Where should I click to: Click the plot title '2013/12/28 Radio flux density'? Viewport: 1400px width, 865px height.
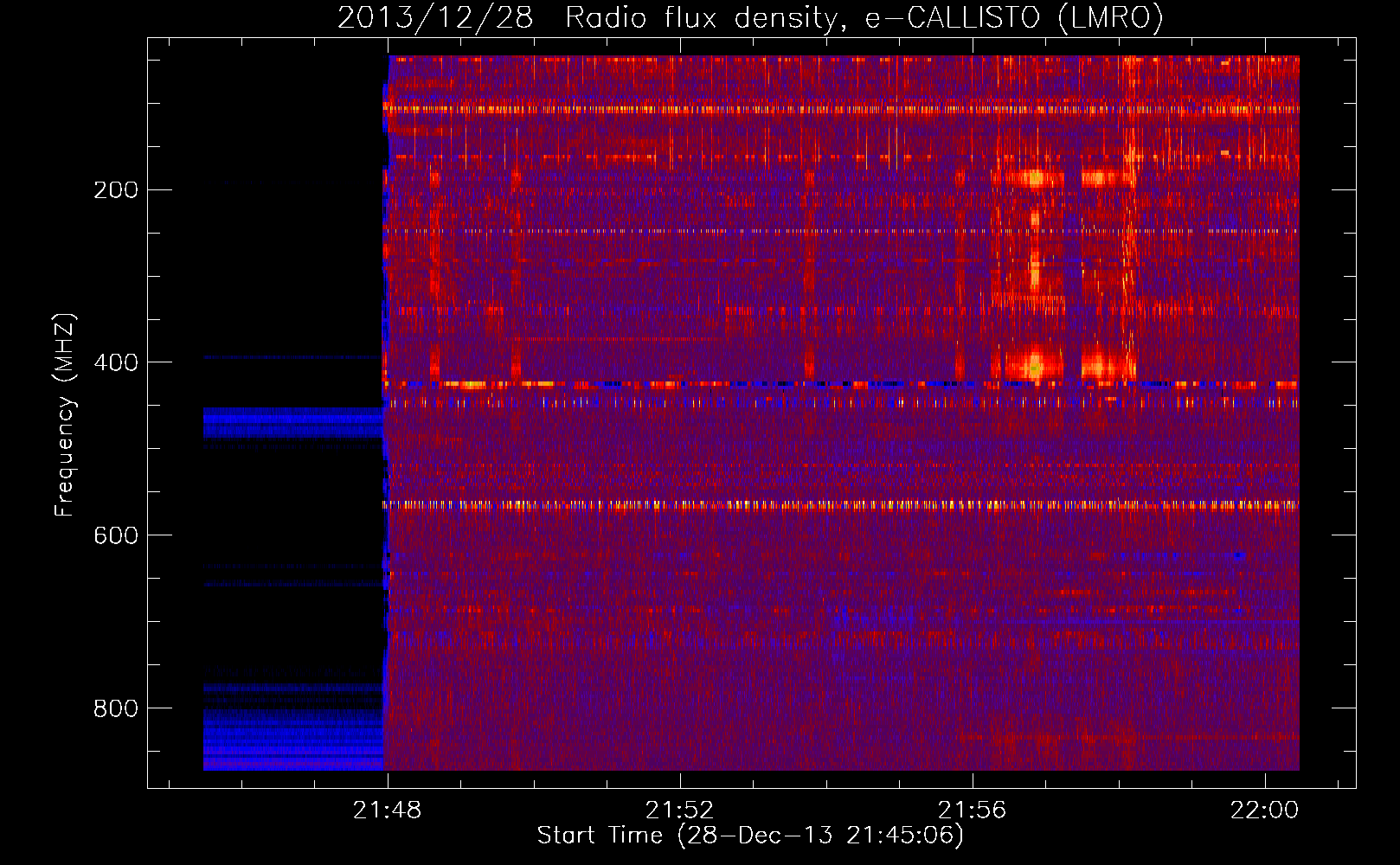click(588, 17)
